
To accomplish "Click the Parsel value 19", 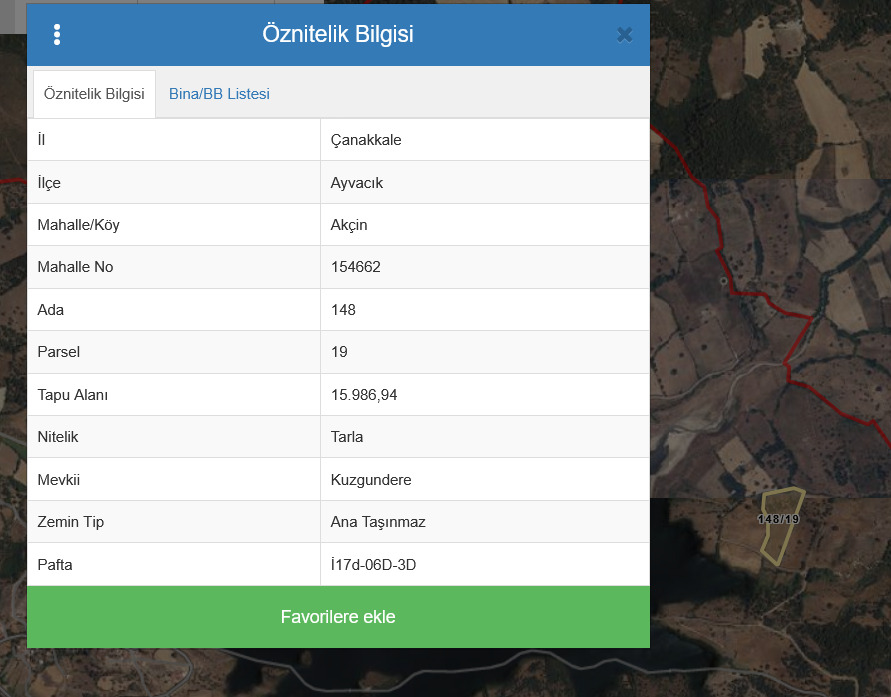I will (339, 352).
